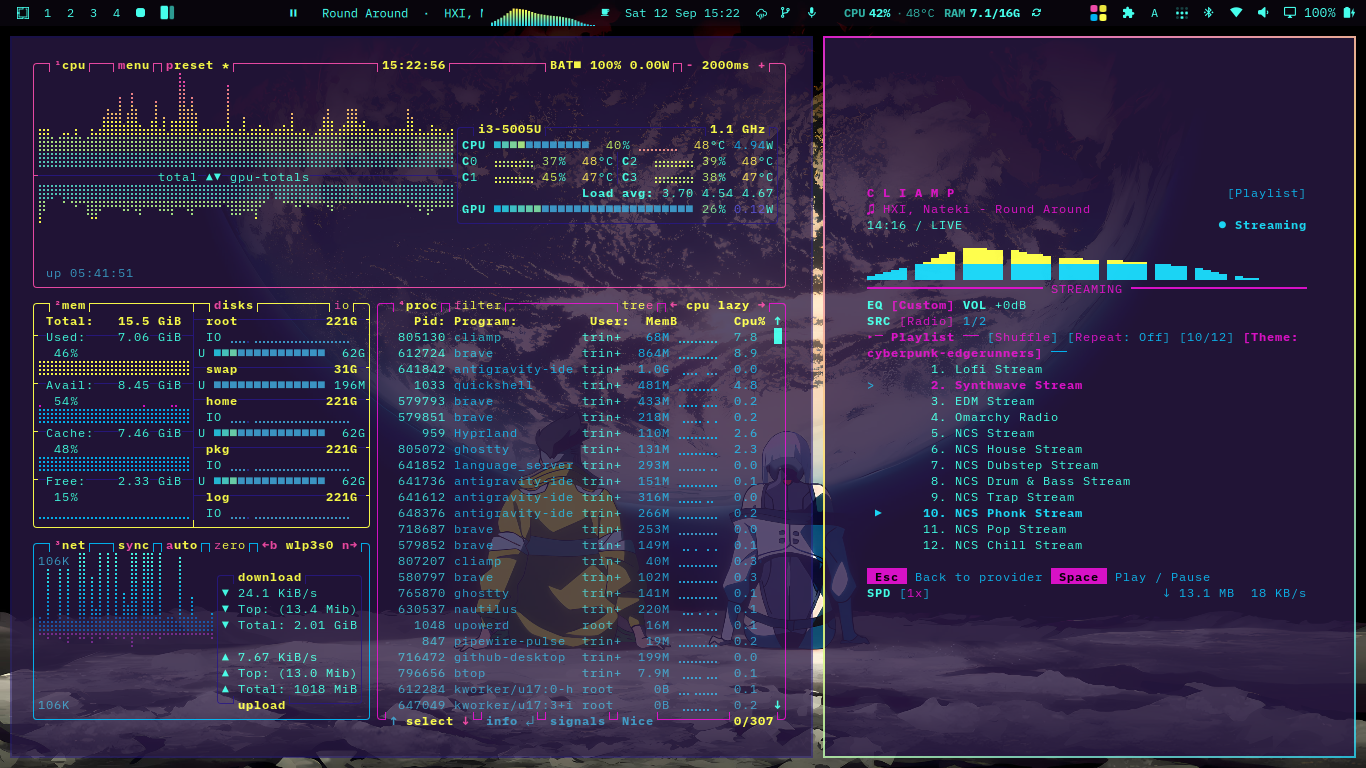Open the Bluetooth icon in top bar

[1208, 13]
